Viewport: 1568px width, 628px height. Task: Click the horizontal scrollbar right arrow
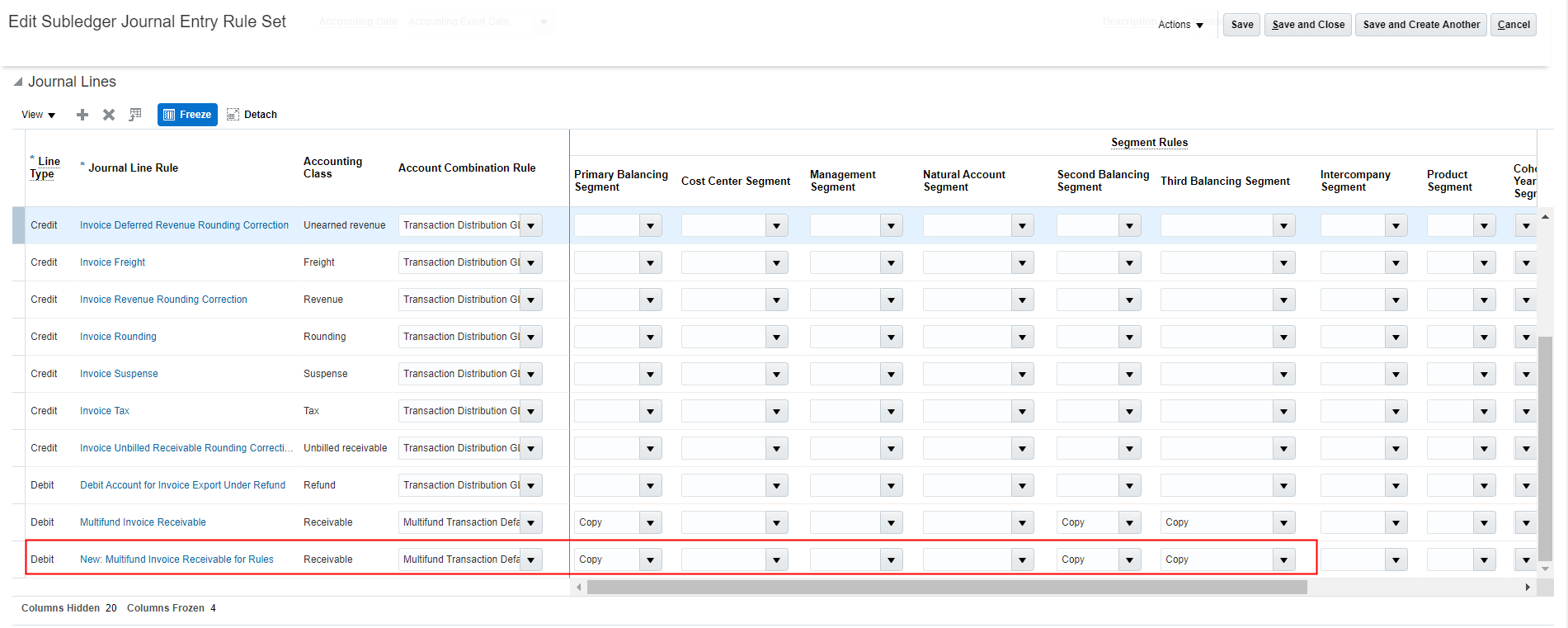tap(1528, 587)
